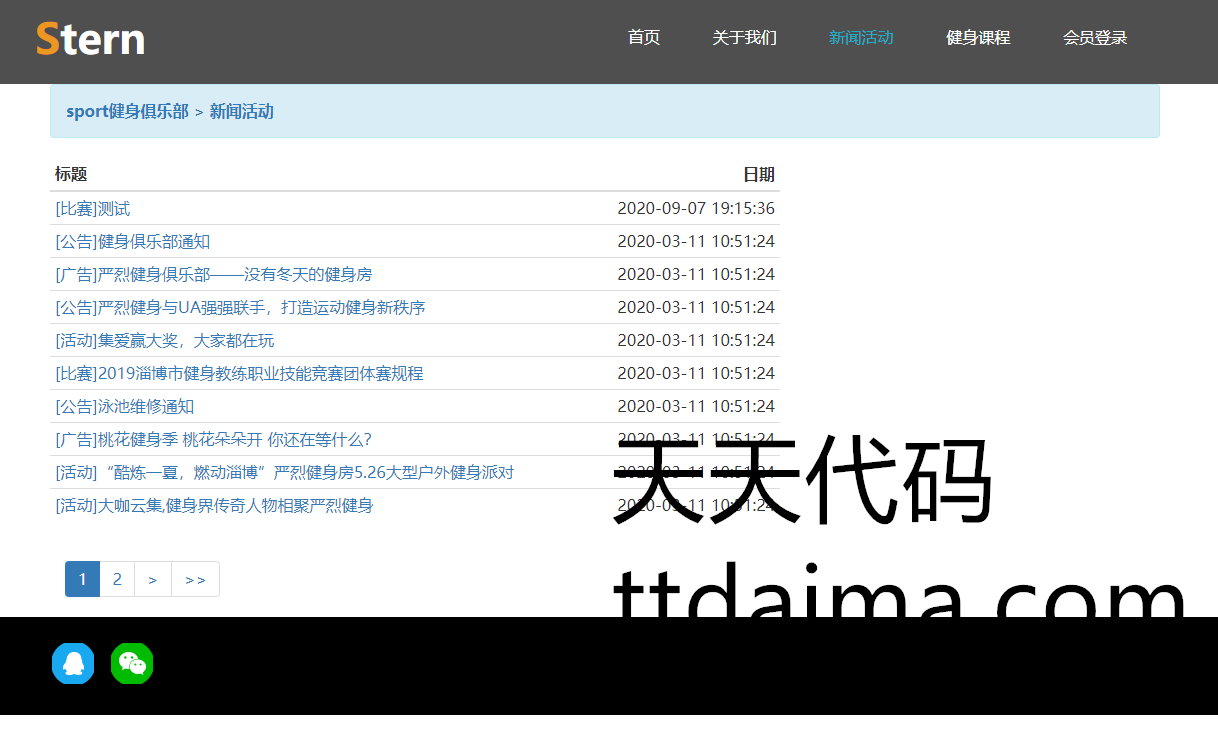This screenshot has height=729, width=1218.
Task: Open the 集爱赢大奖 activity article
Action: [165, 341]
